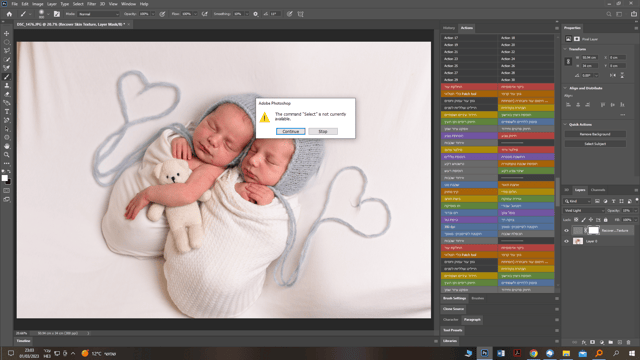
Task: Click the search icon in top right
Action: (x=609, y=14)
